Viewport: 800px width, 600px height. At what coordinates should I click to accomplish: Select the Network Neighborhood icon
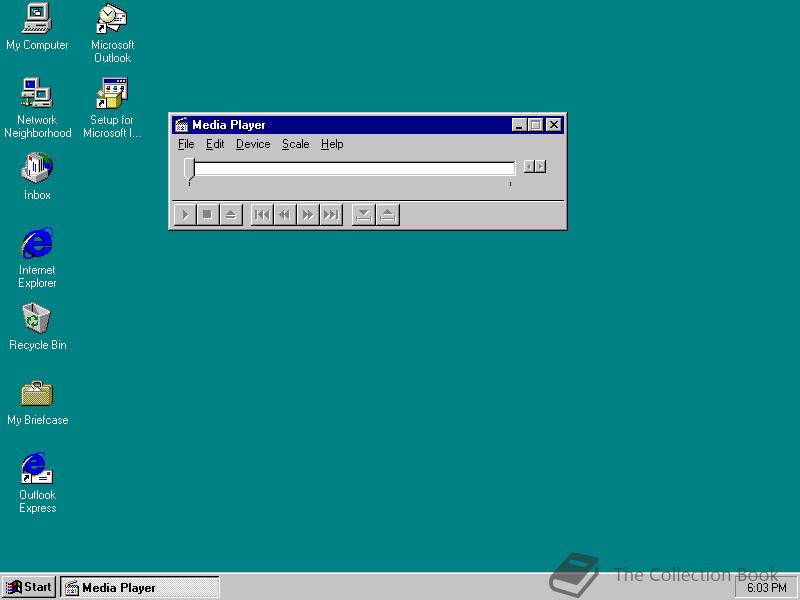tap(37, 108)
